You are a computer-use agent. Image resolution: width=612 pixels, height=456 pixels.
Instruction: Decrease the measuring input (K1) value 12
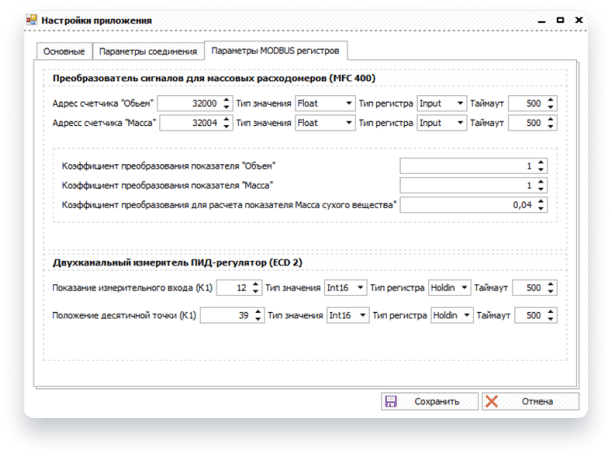(x=256, y=291)
